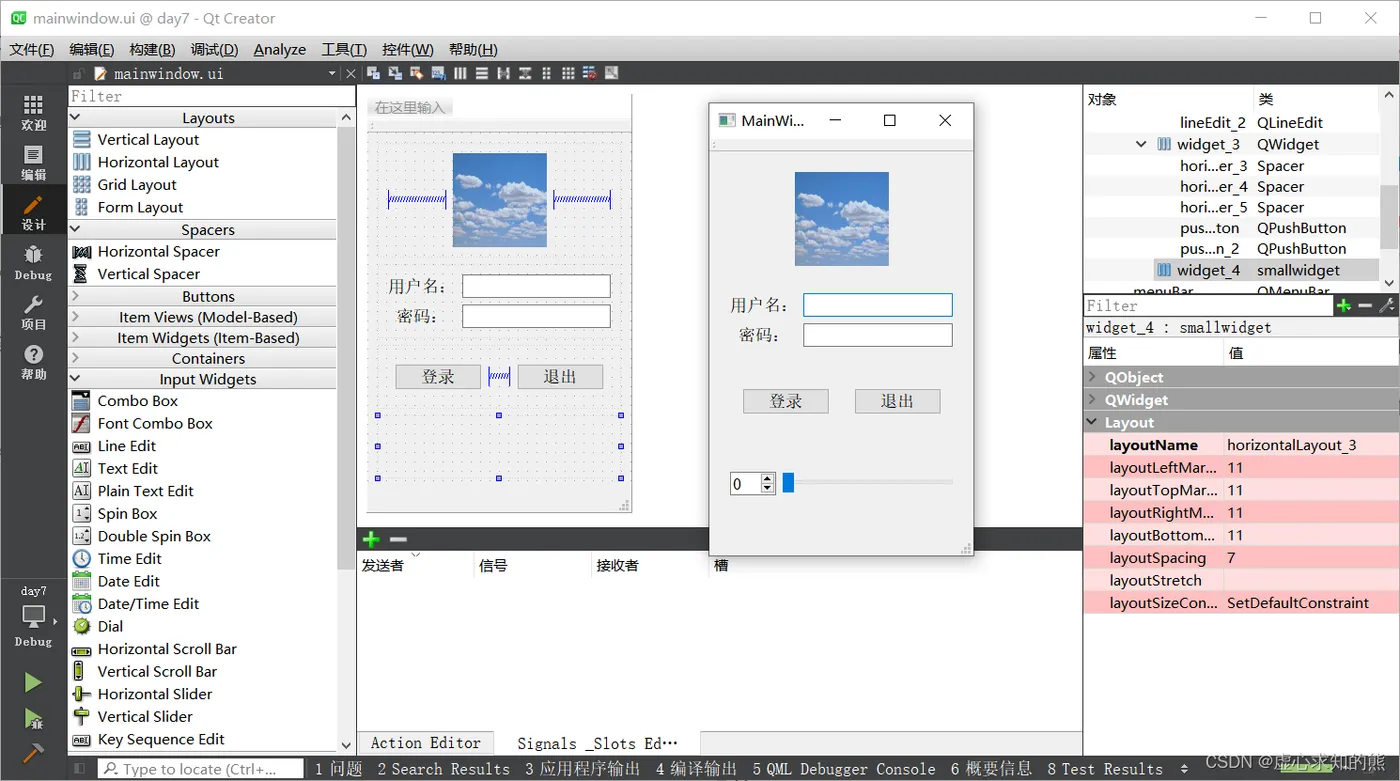Collapse the Spacers widget category
This screenshot has width=1400, height=781.
(x=76, y=229)
